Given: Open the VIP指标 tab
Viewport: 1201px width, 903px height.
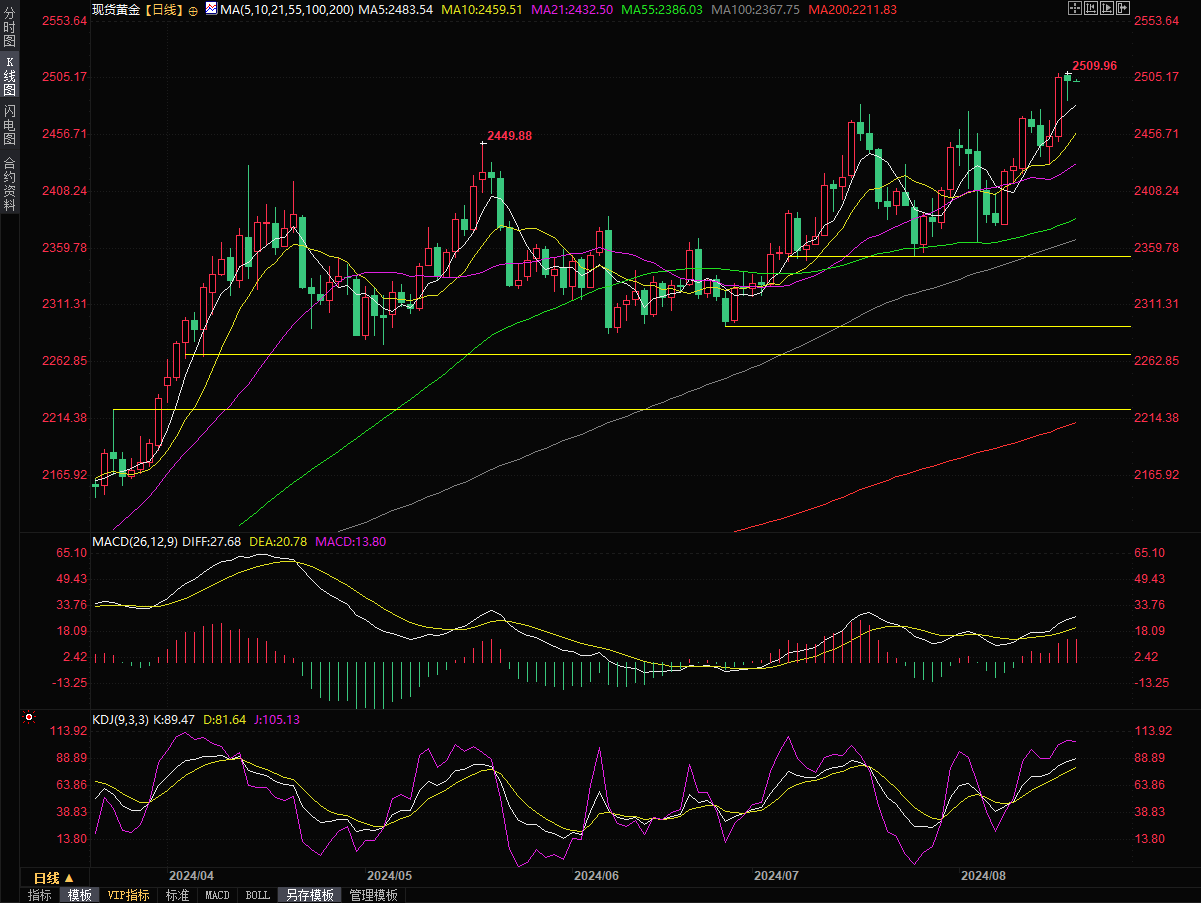Looking at the screenshot, I should click(128, 895).
